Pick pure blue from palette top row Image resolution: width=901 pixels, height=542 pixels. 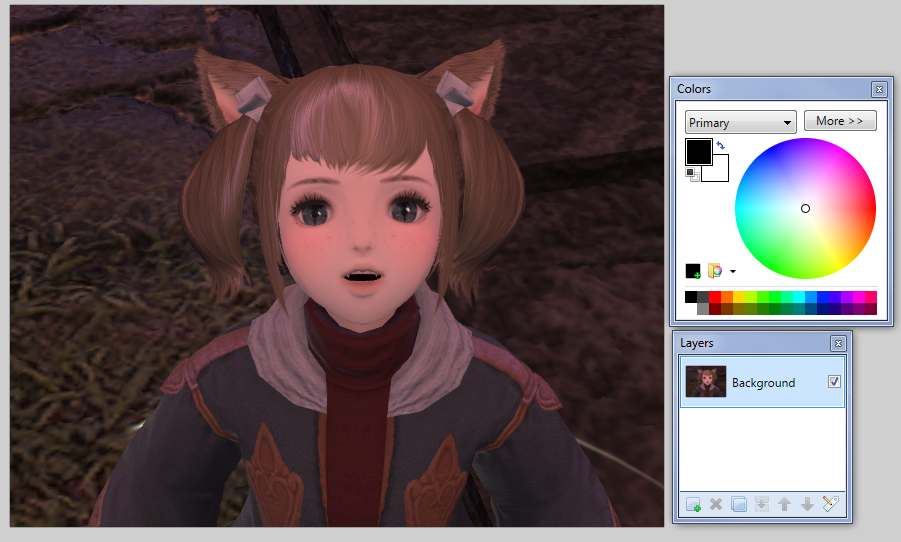coord(823,297)
